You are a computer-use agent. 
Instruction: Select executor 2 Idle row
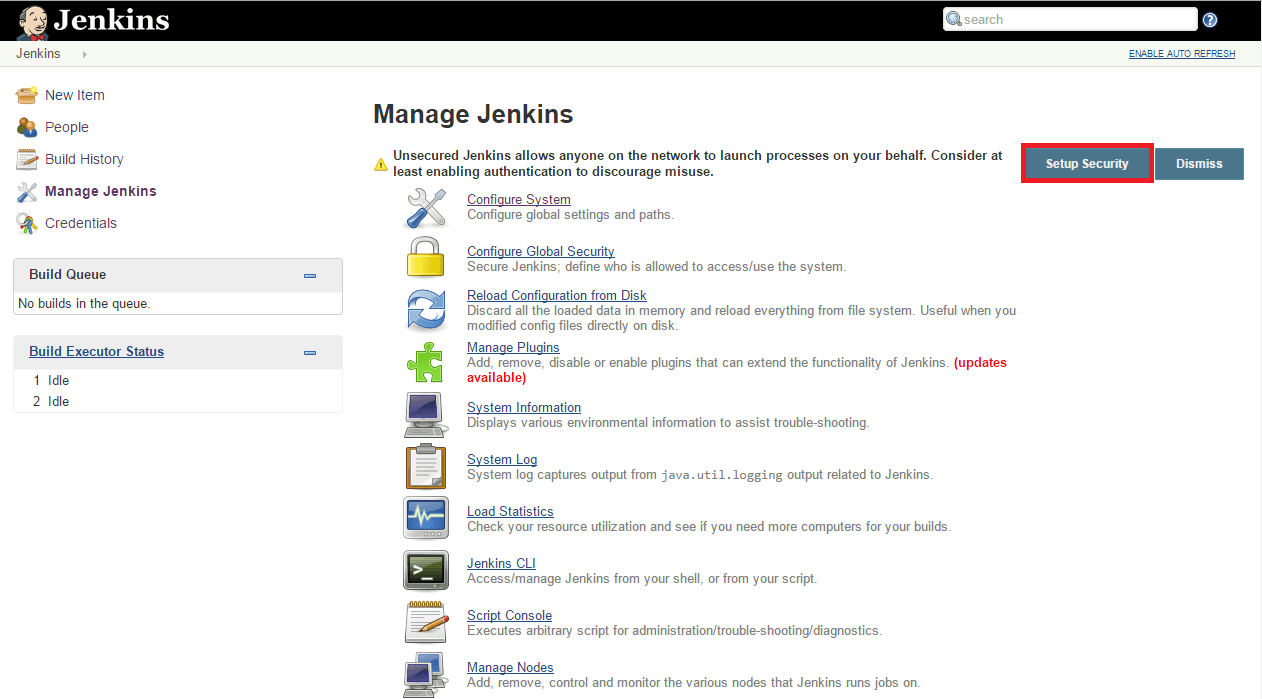click(178, 401)
